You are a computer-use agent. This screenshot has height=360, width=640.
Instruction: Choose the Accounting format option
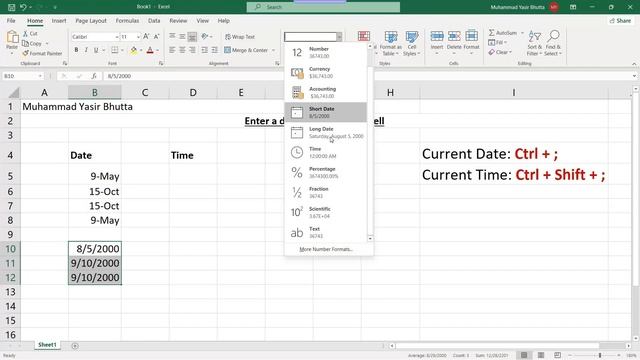pos(325,92)
